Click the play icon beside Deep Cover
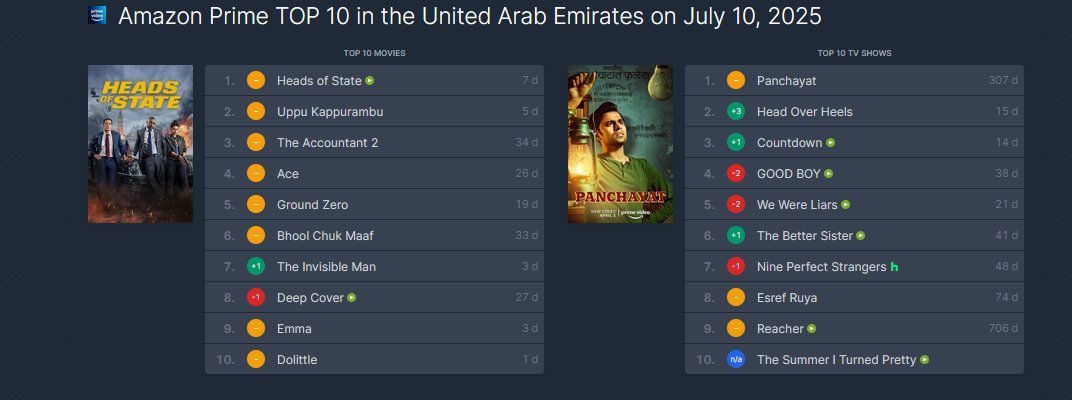Screen dimensions: 1072x400 (352, 298)
